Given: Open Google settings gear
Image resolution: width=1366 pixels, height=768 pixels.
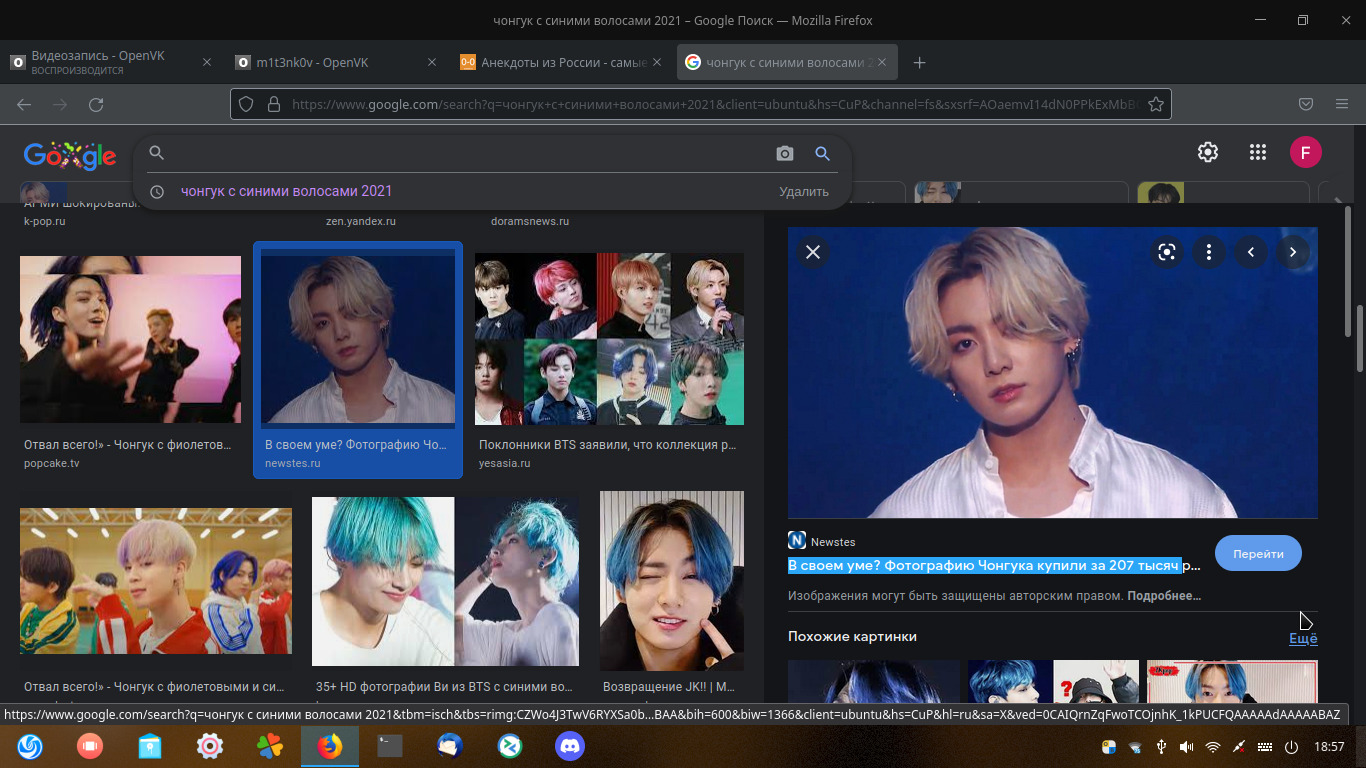Looking at the screenshot, I should (x=1208, y=152).
